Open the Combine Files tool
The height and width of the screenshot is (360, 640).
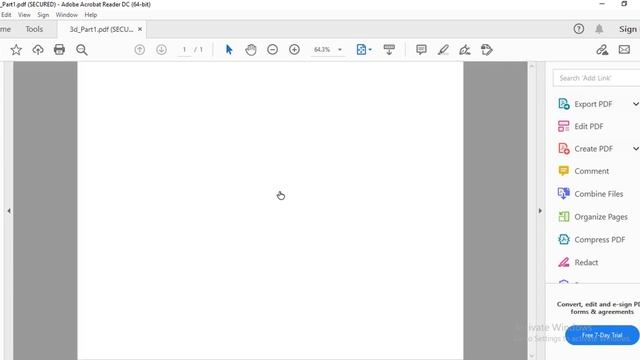click(590, 194)
